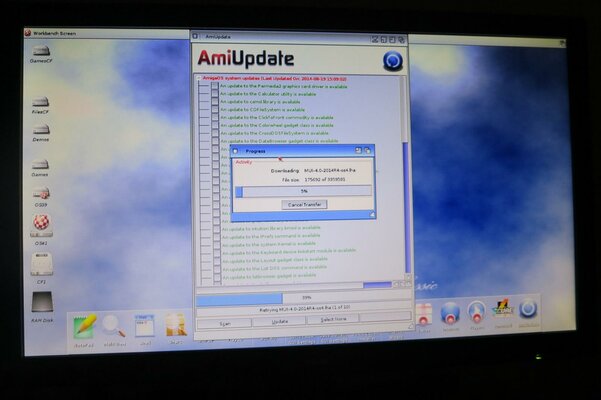Open the Demos drive icon

coord(41,129)
